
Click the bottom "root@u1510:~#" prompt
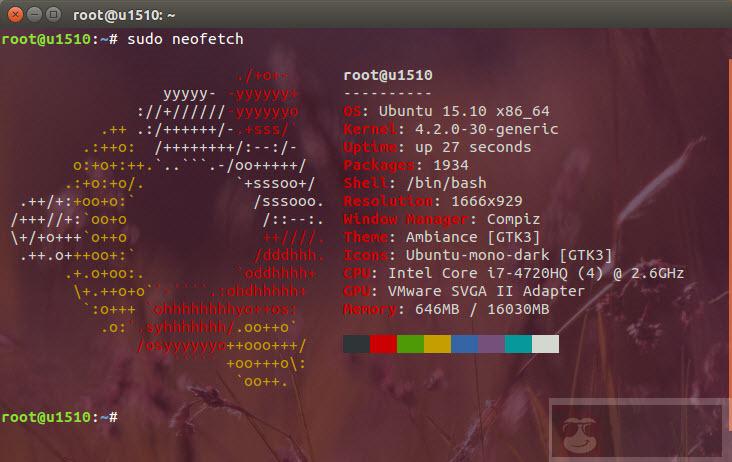(59, 417)
